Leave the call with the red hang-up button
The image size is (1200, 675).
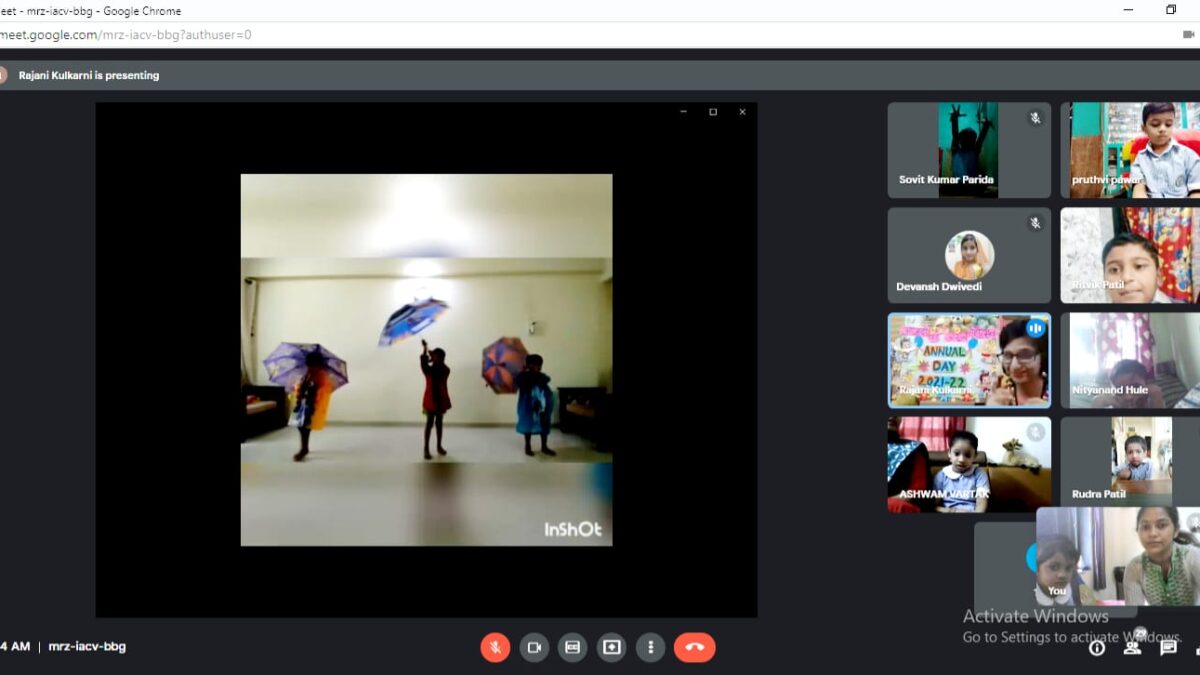click(695, 647)
